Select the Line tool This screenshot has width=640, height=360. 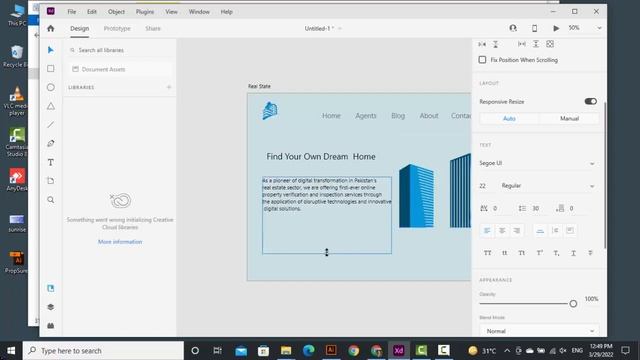tap(51, 124)
